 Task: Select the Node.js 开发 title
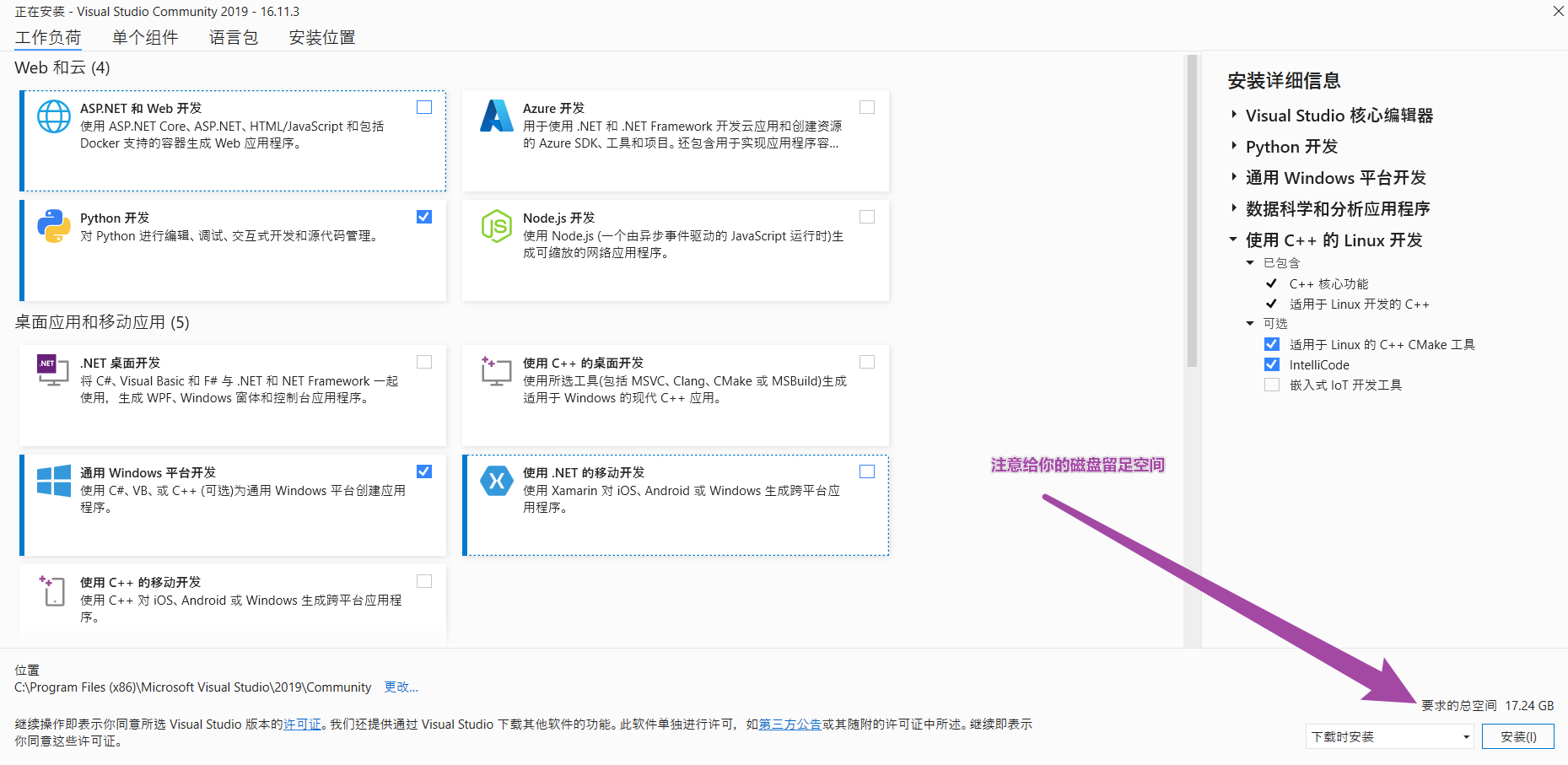click(x=558, y=218)
